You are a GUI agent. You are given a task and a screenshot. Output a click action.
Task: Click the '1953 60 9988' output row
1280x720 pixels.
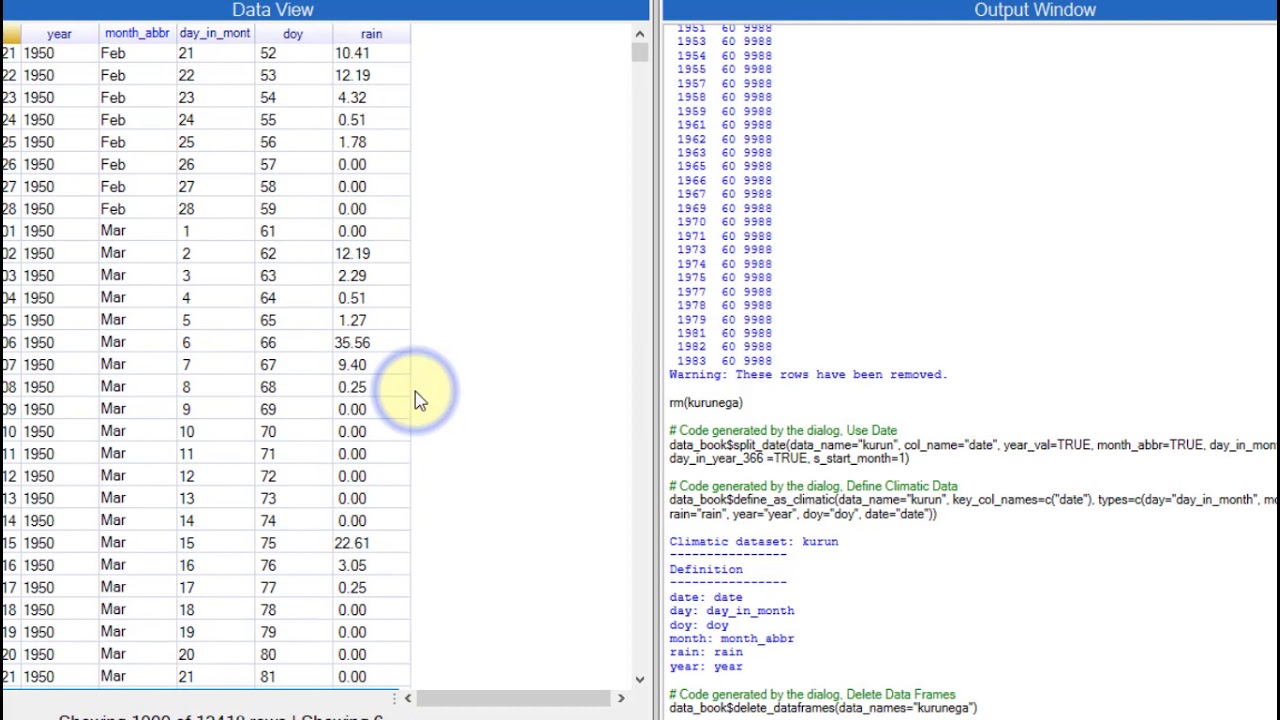(x=724, y=42)
